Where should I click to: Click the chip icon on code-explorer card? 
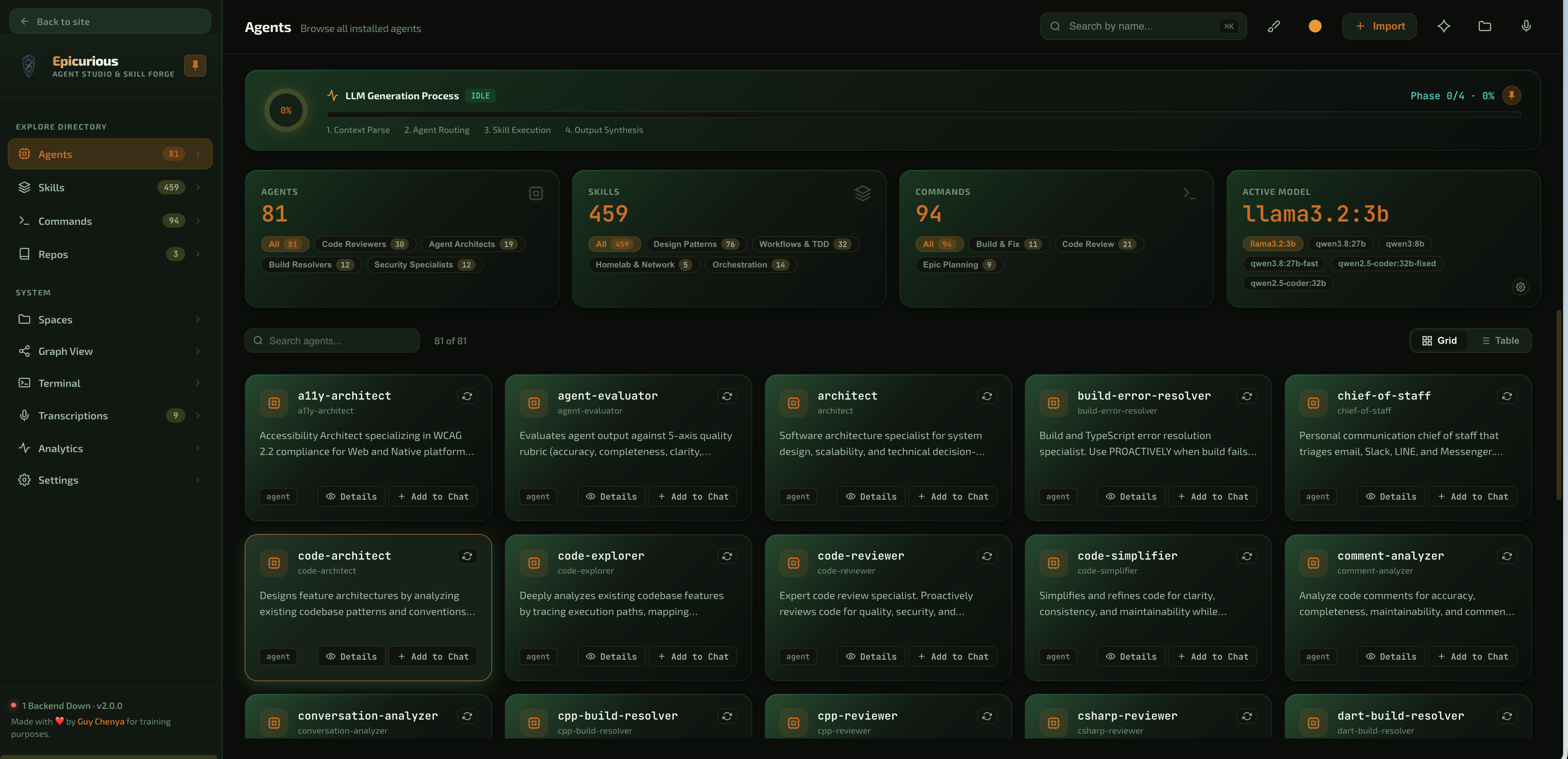click(534, 563)
